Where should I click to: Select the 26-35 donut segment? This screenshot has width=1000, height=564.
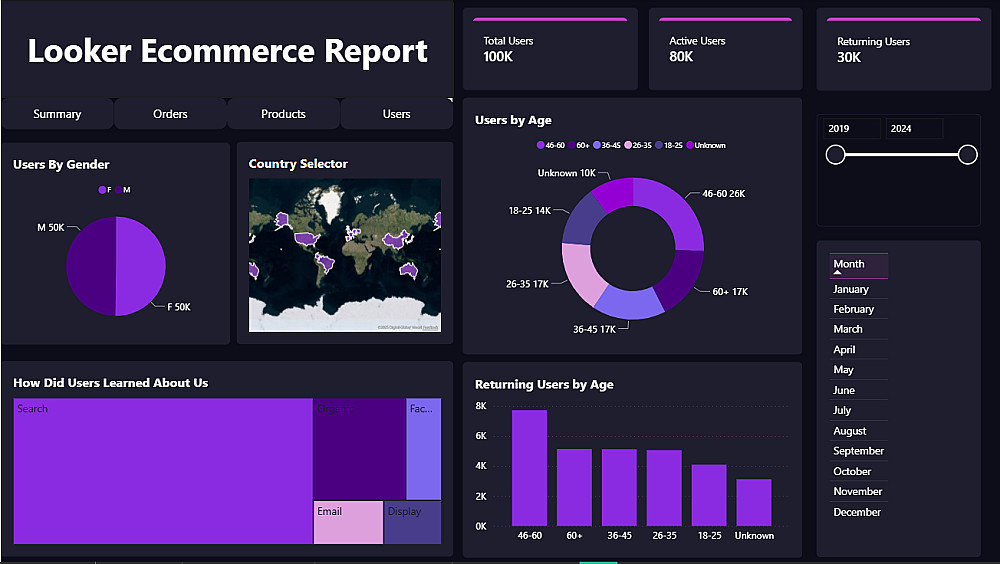(582, 274)
